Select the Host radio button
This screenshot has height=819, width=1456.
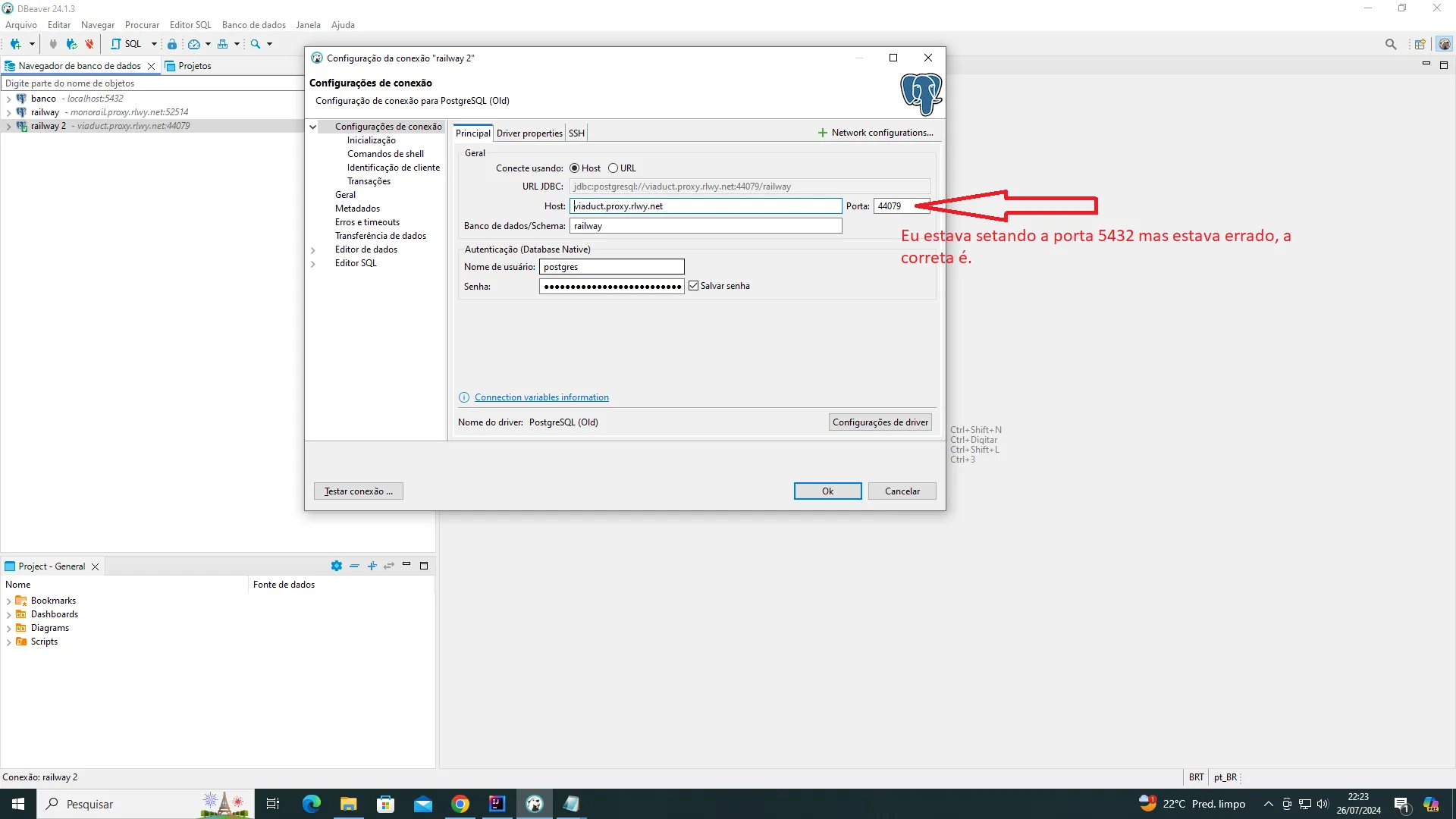click(574, 168)
